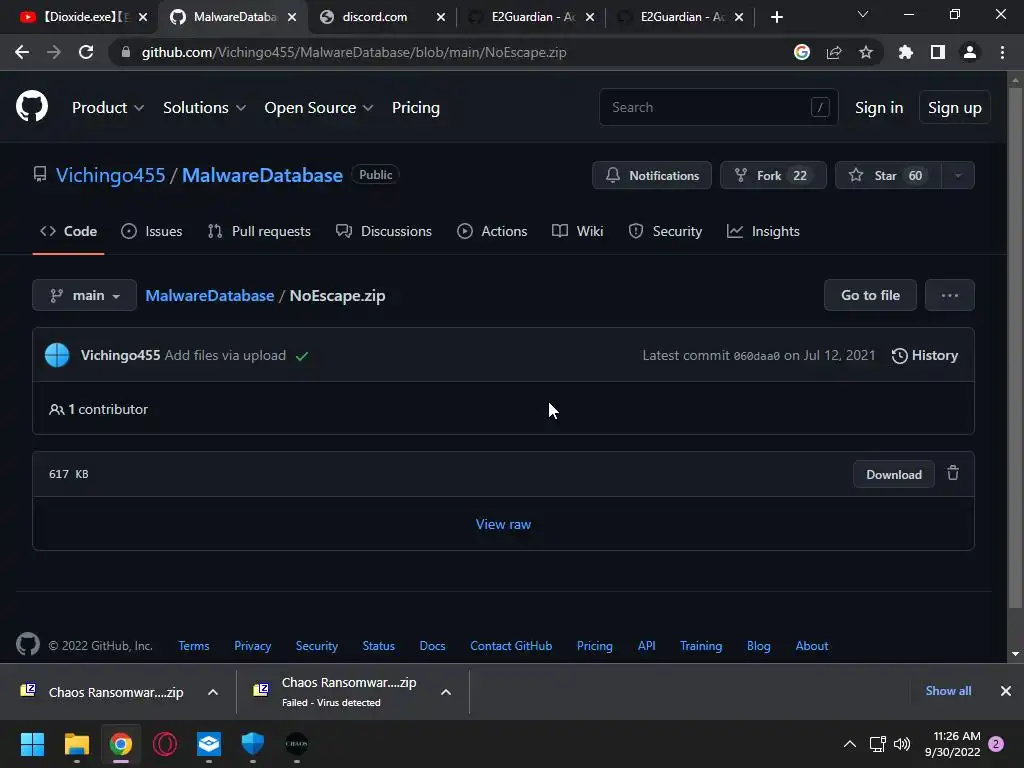1024x768 pixels.
Task: Expand options for first Chaos Ransomware download
Action: point(213,692)
